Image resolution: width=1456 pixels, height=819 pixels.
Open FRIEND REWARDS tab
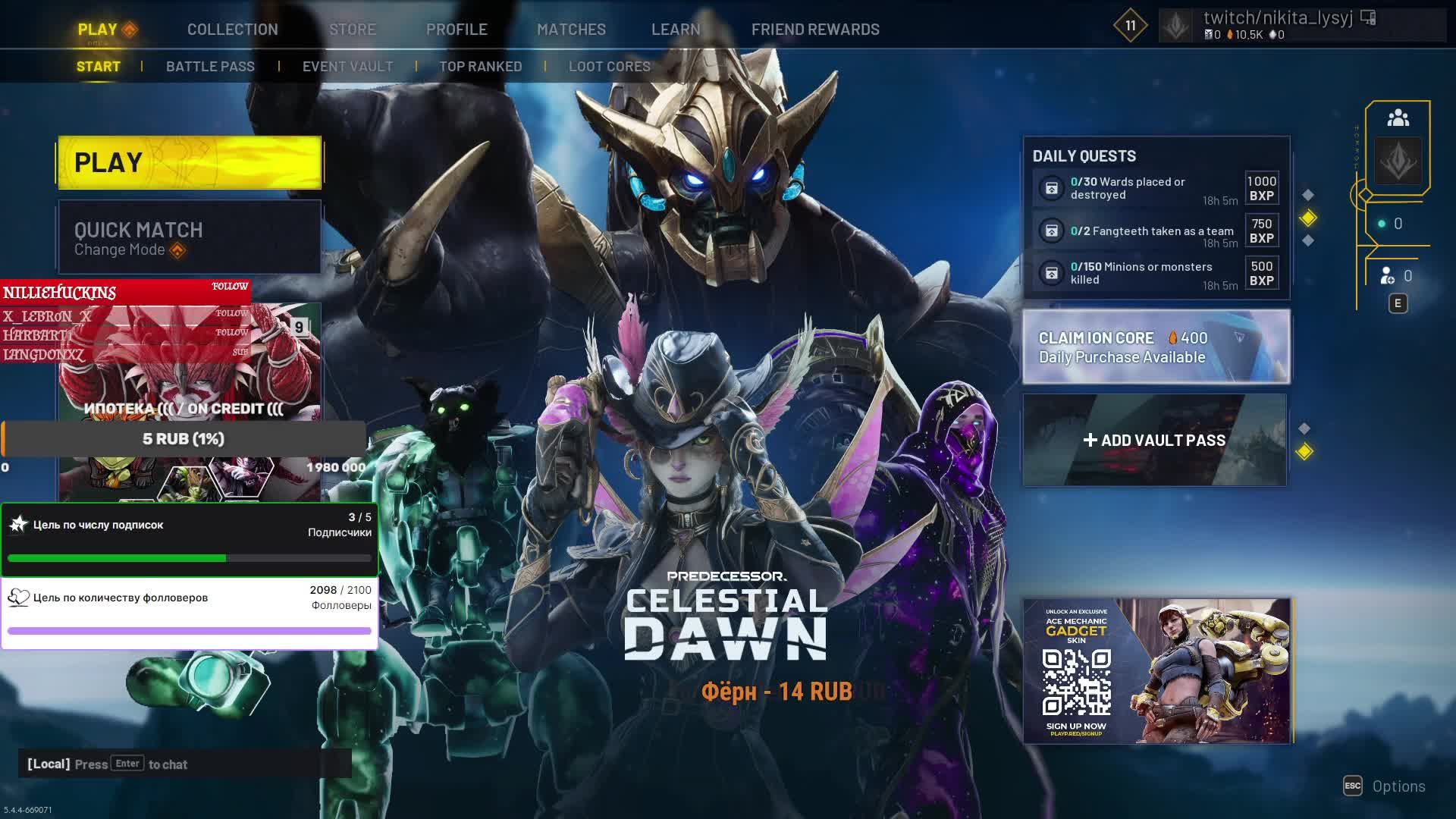click(x=815, y=30)
